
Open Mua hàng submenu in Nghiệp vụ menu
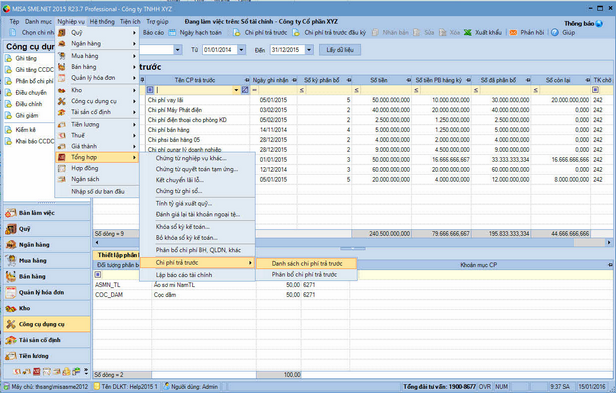(x=97, y=56)
